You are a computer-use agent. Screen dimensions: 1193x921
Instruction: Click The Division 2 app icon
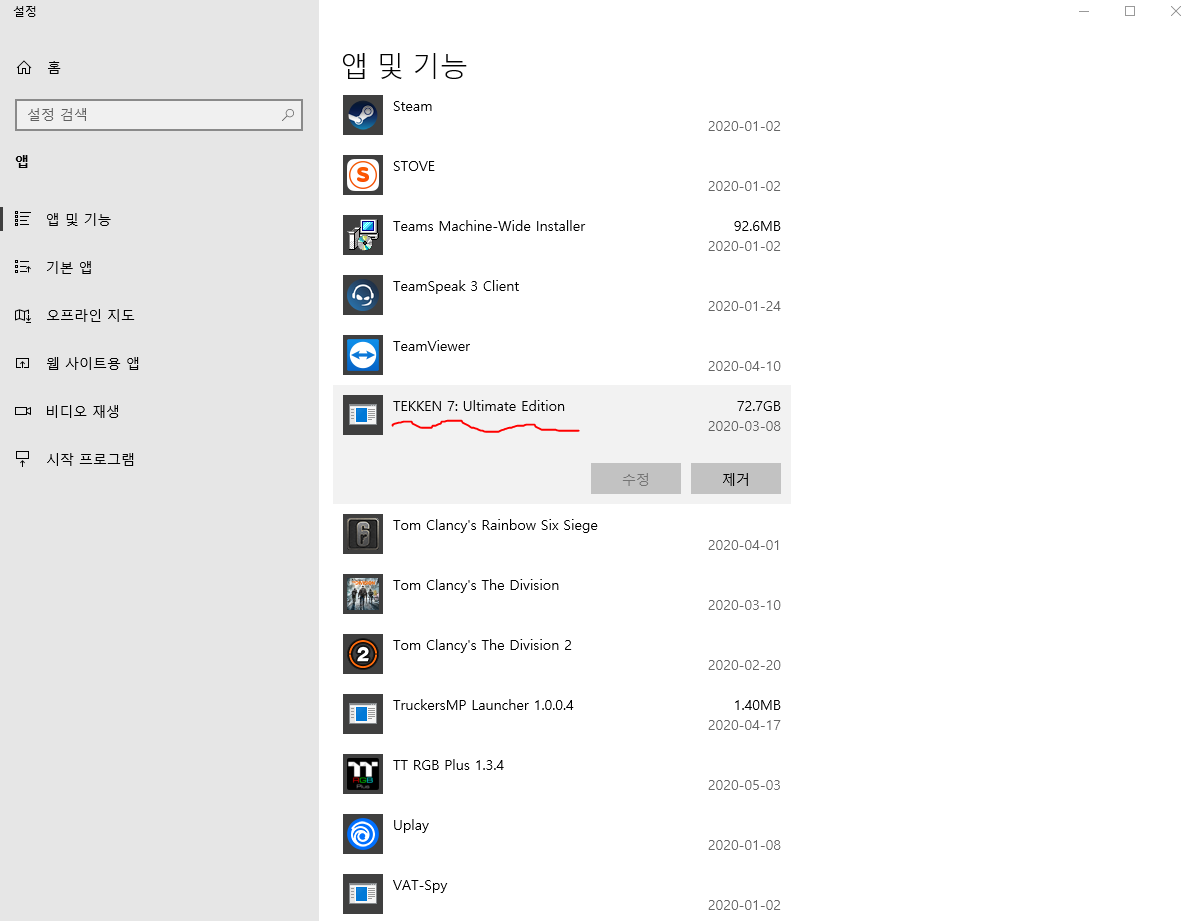363,654
